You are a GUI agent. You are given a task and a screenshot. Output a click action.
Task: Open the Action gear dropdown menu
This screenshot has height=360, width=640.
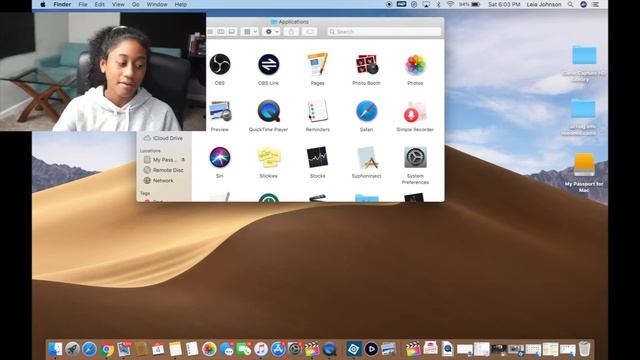[x=271, y=31]
